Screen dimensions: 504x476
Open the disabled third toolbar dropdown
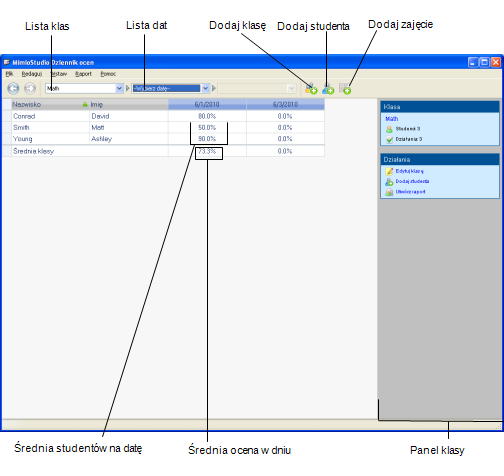pos(257,88)
